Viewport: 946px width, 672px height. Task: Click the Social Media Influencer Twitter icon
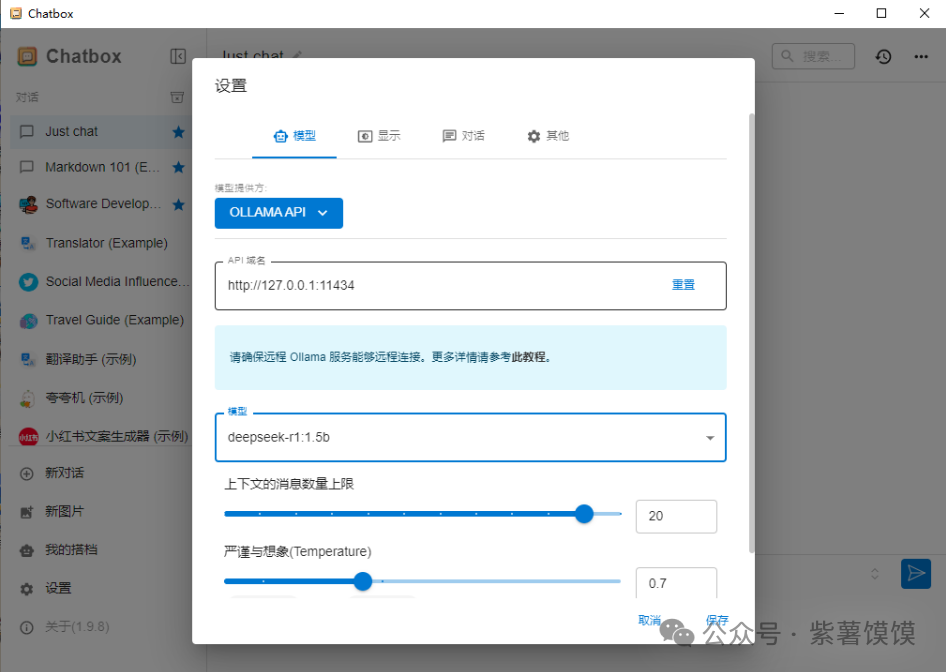28,282
